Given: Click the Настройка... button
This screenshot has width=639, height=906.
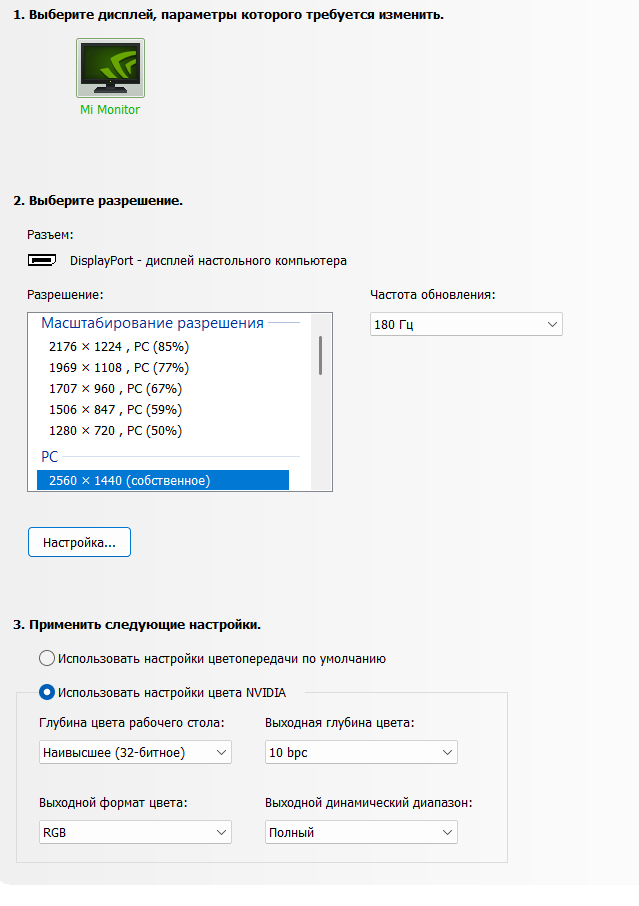Looking at the screenshot, I should [x=79, y=542].
